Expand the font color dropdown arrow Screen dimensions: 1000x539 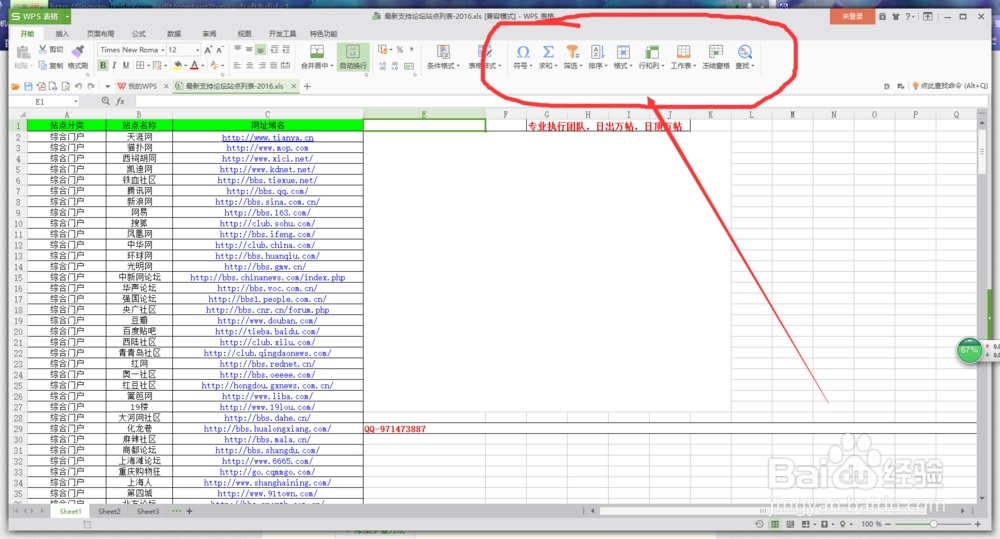tap(203, 66)
